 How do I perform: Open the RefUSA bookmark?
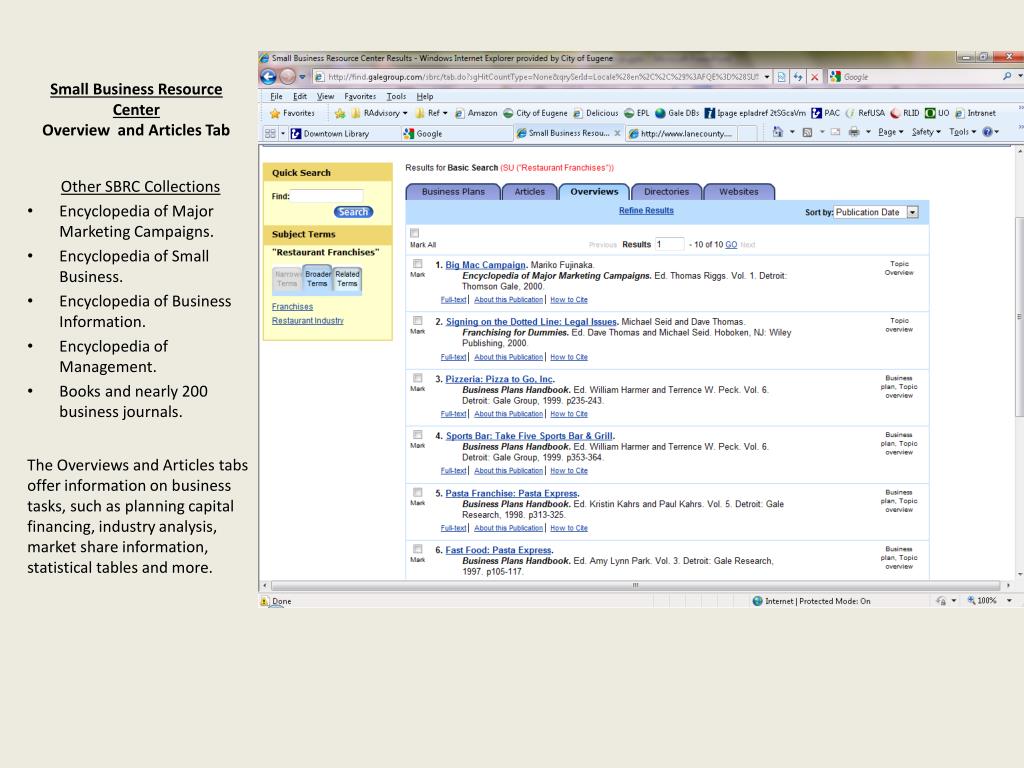pos(865,113)
